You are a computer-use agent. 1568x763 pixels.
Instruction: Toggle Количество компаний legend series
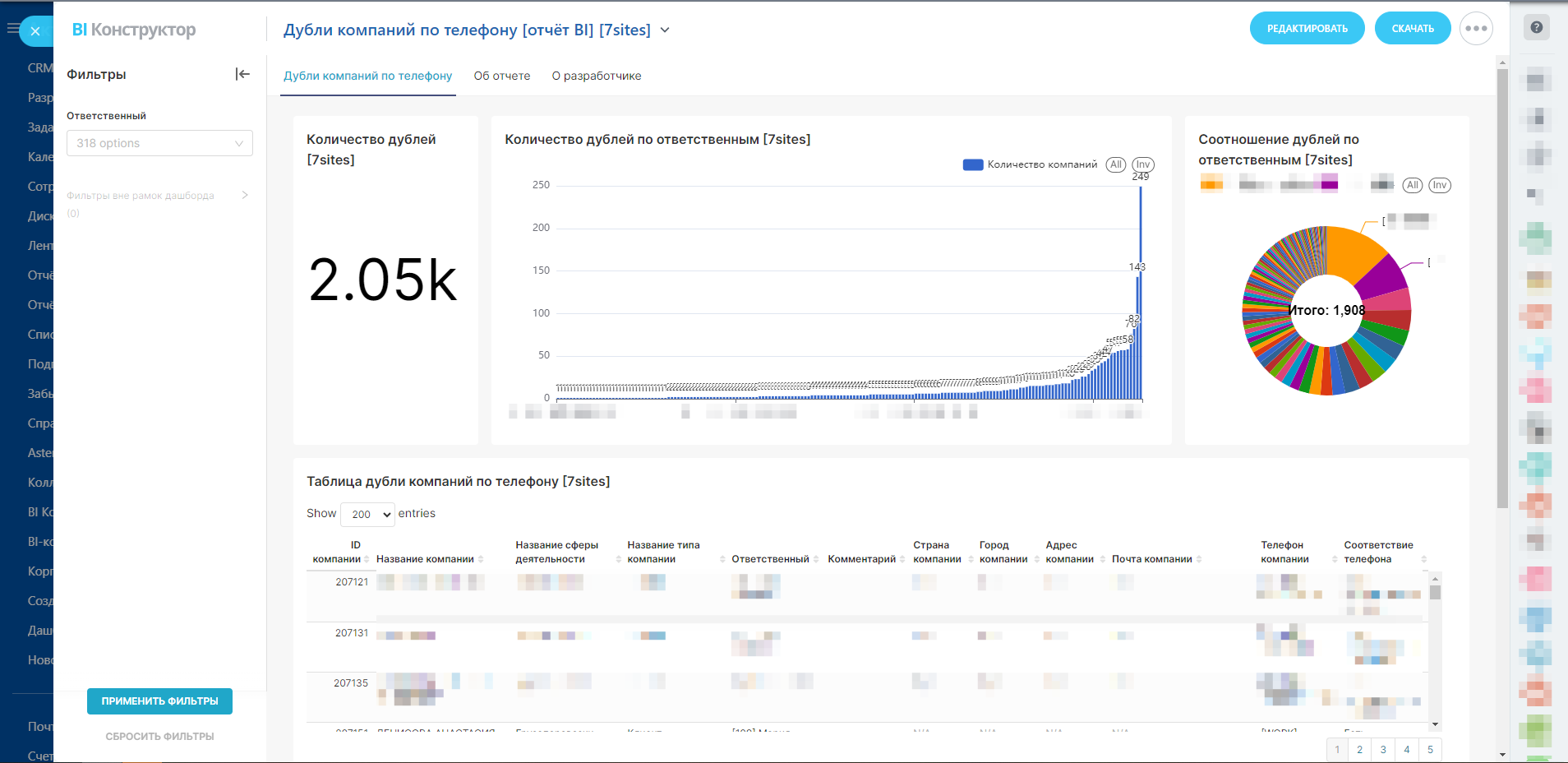pyautogui.click(x=1031, y=164)
